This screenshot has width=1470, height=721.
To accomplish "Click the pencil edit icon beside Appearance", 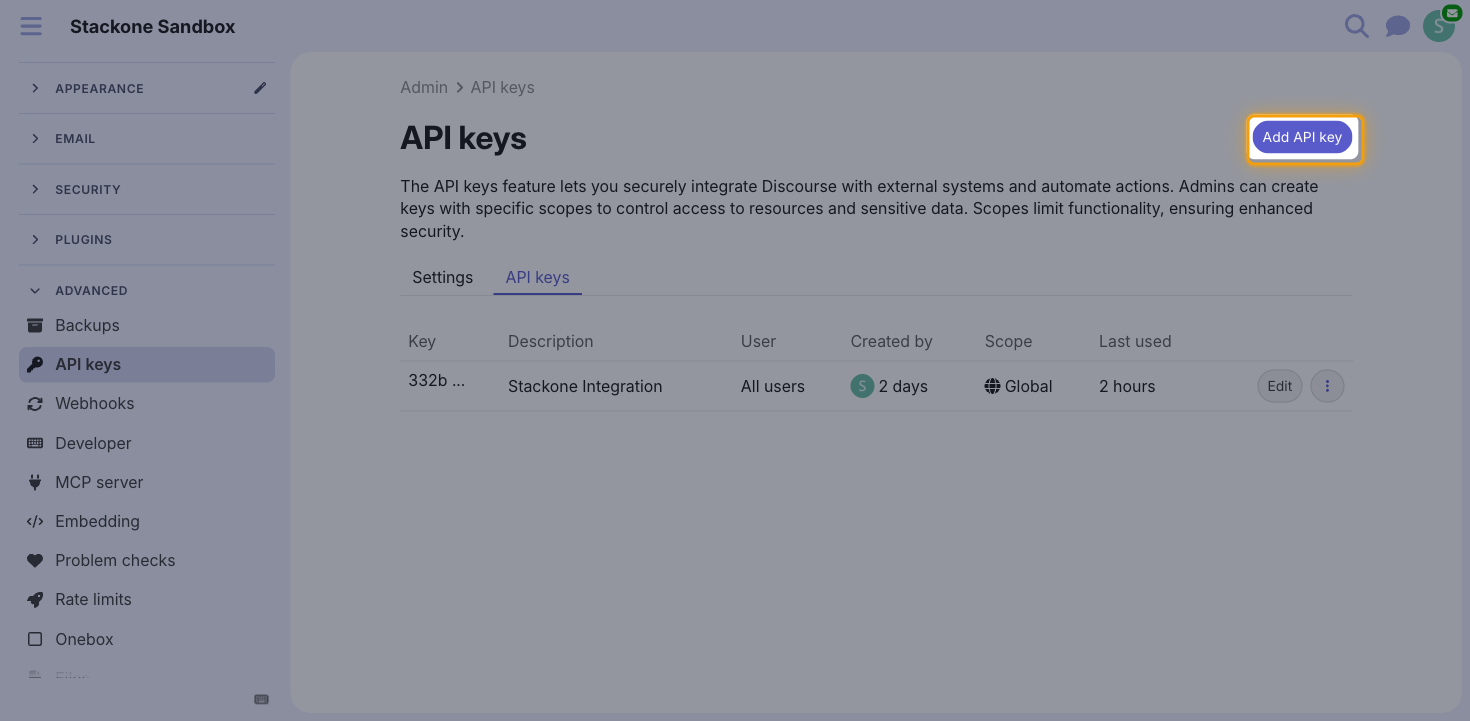I will coord(260,88).
